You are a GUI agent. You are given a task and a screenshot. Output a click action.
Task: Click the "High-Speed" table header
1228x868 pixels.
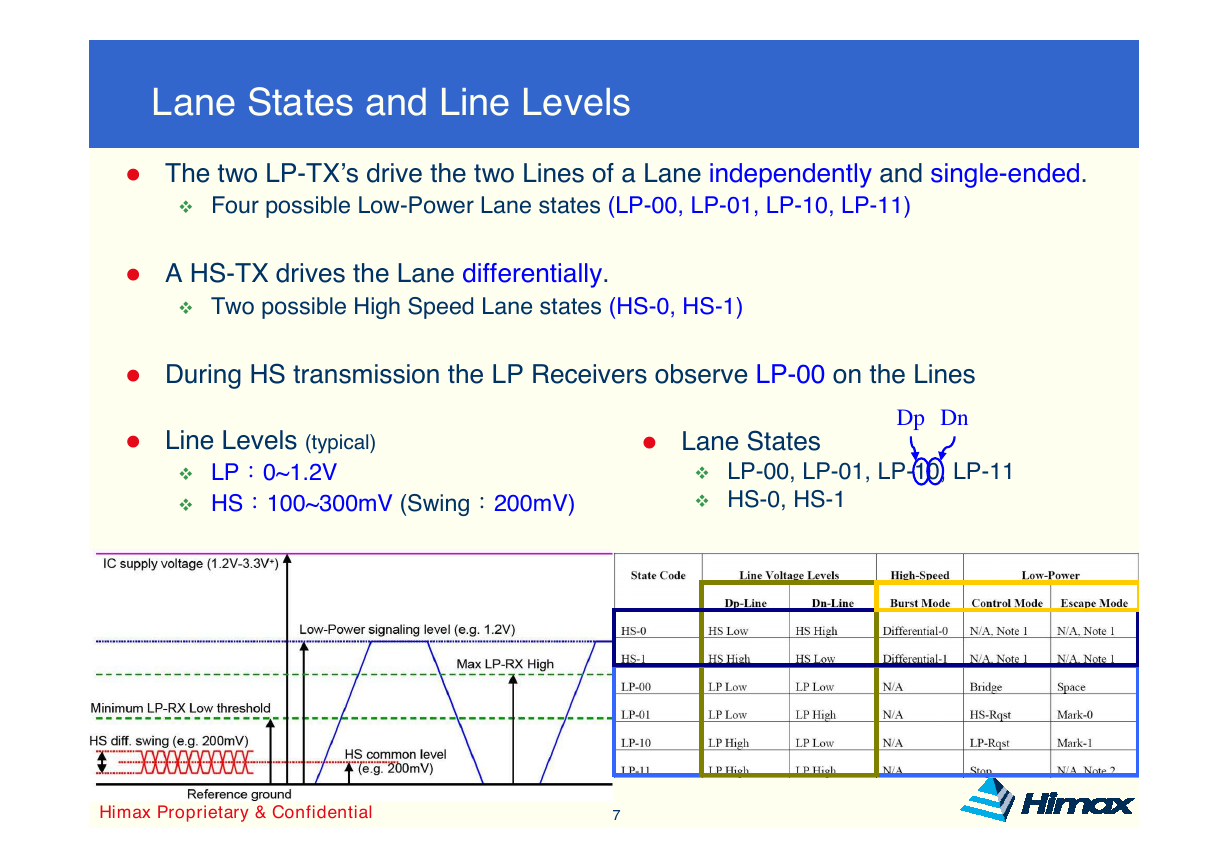(x=920, y=575)
